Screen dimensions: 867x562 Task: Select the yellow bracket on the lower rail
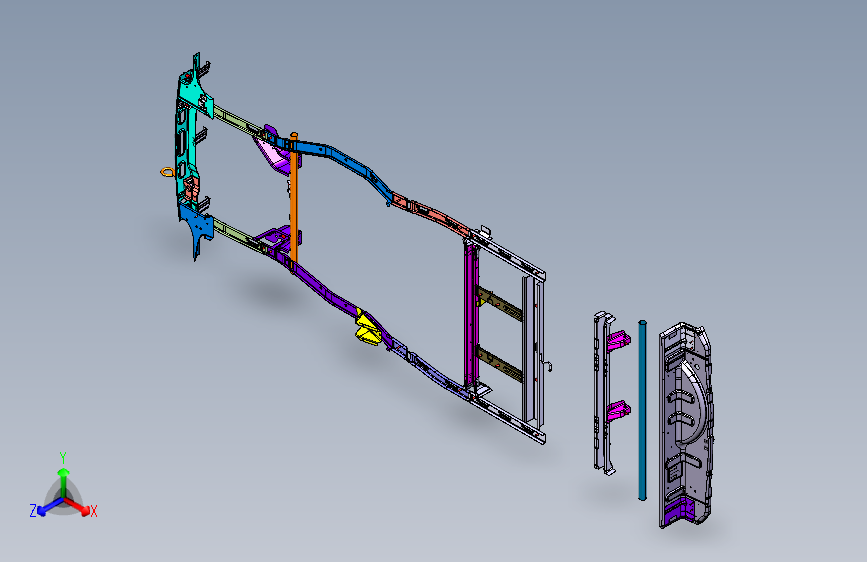(x=368, y=329)
